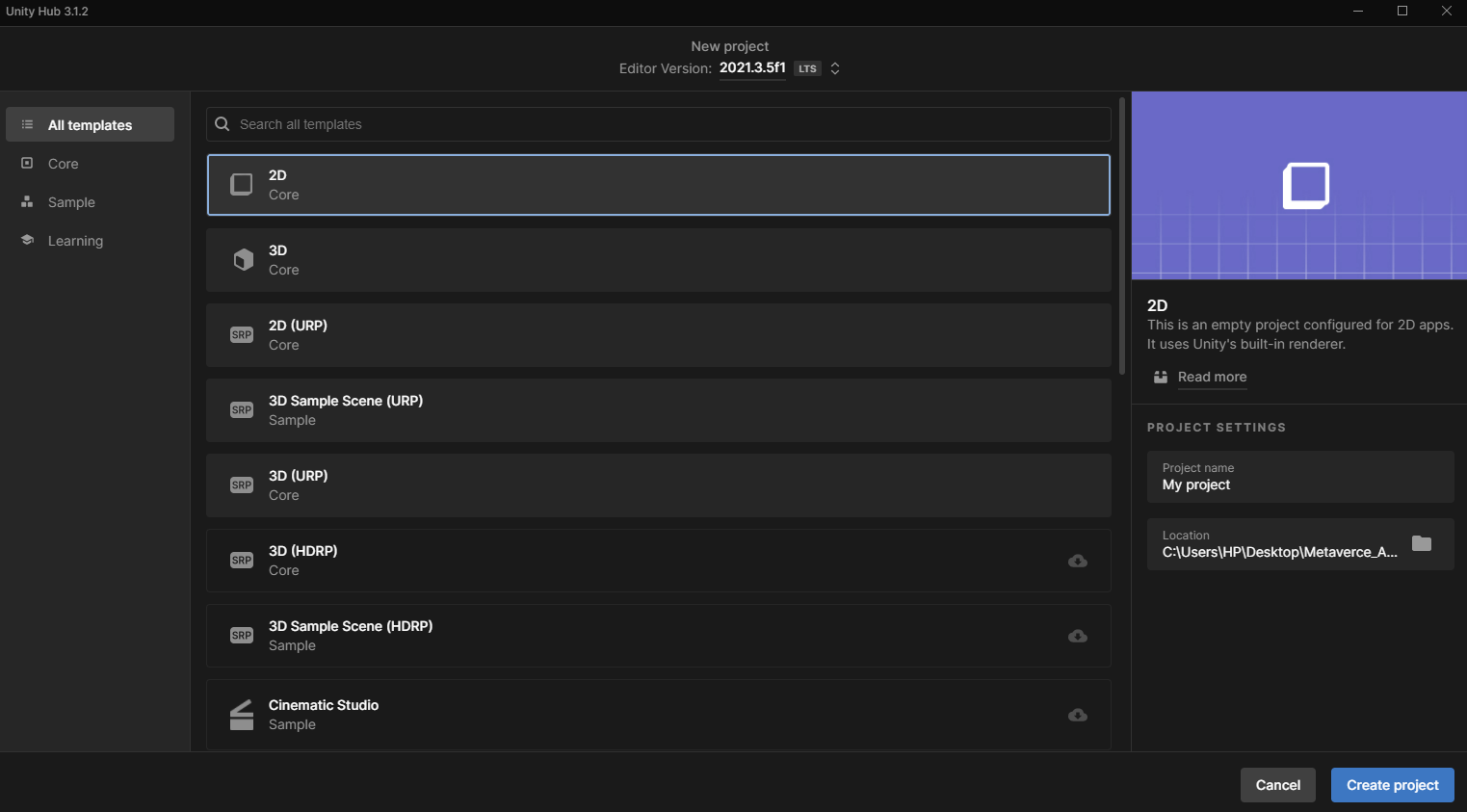Viewport: 1467px width, 812px height.
Task: Download 3D Sample Scene (HDRP) via cloud icon
Action: [1078, 636]
